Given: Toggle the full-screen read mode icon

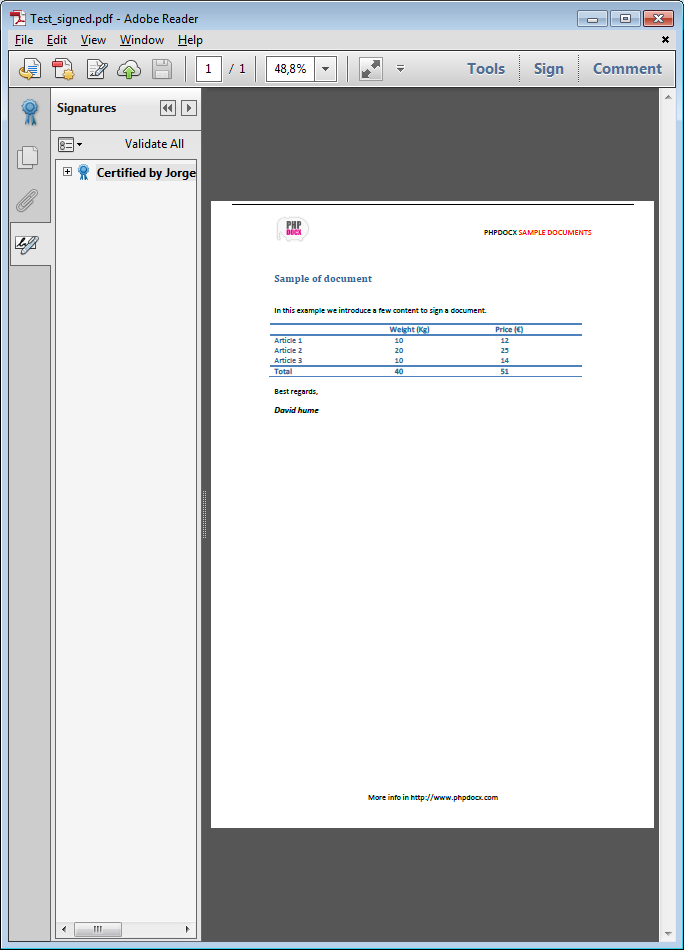Looking at the screenshot, I should coord(371,69).
